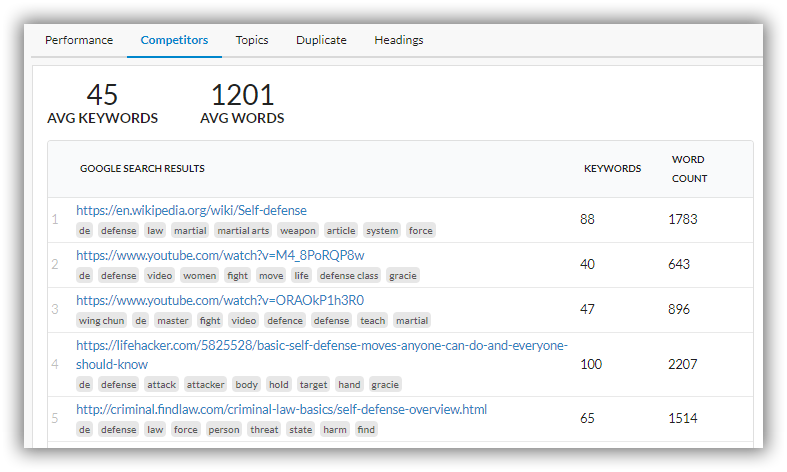Click word count 896 in row 3
This screenshot has height=472, width=787.
(x=679, y=309)
